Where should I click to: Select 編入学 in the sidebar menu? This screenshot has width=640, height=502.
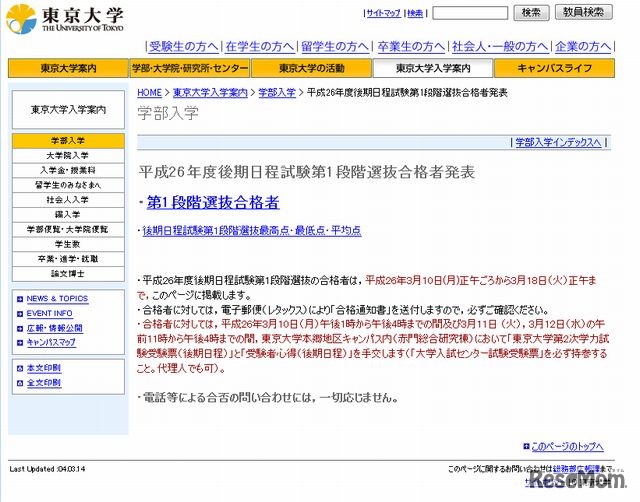[68, 214]
